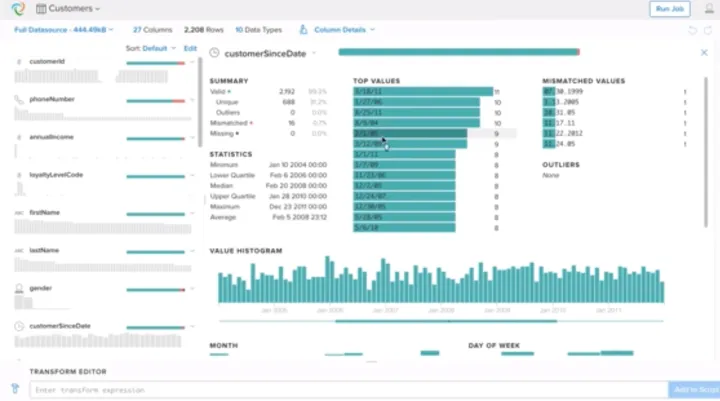
Task: Click the redo arrow icon
Action: 708,30
